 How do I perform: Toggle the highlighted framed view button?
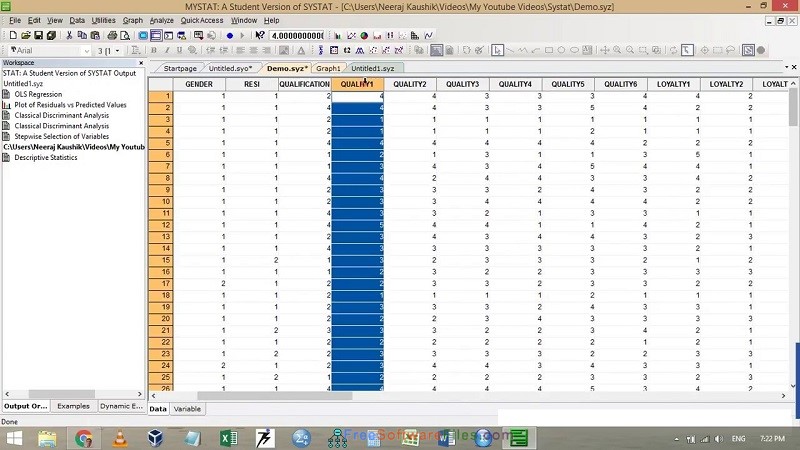click(x=436, y=50)
